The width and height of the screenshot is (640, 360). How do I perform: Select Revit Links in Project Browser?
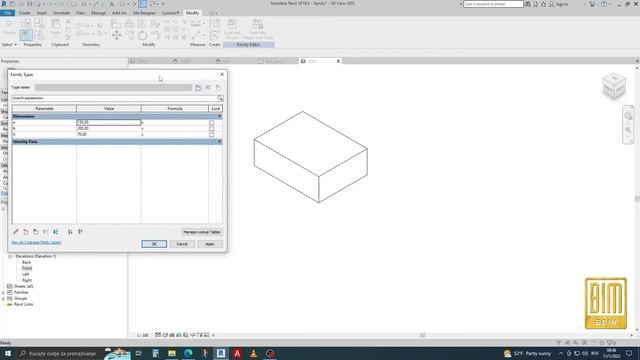tap(24, 304)
